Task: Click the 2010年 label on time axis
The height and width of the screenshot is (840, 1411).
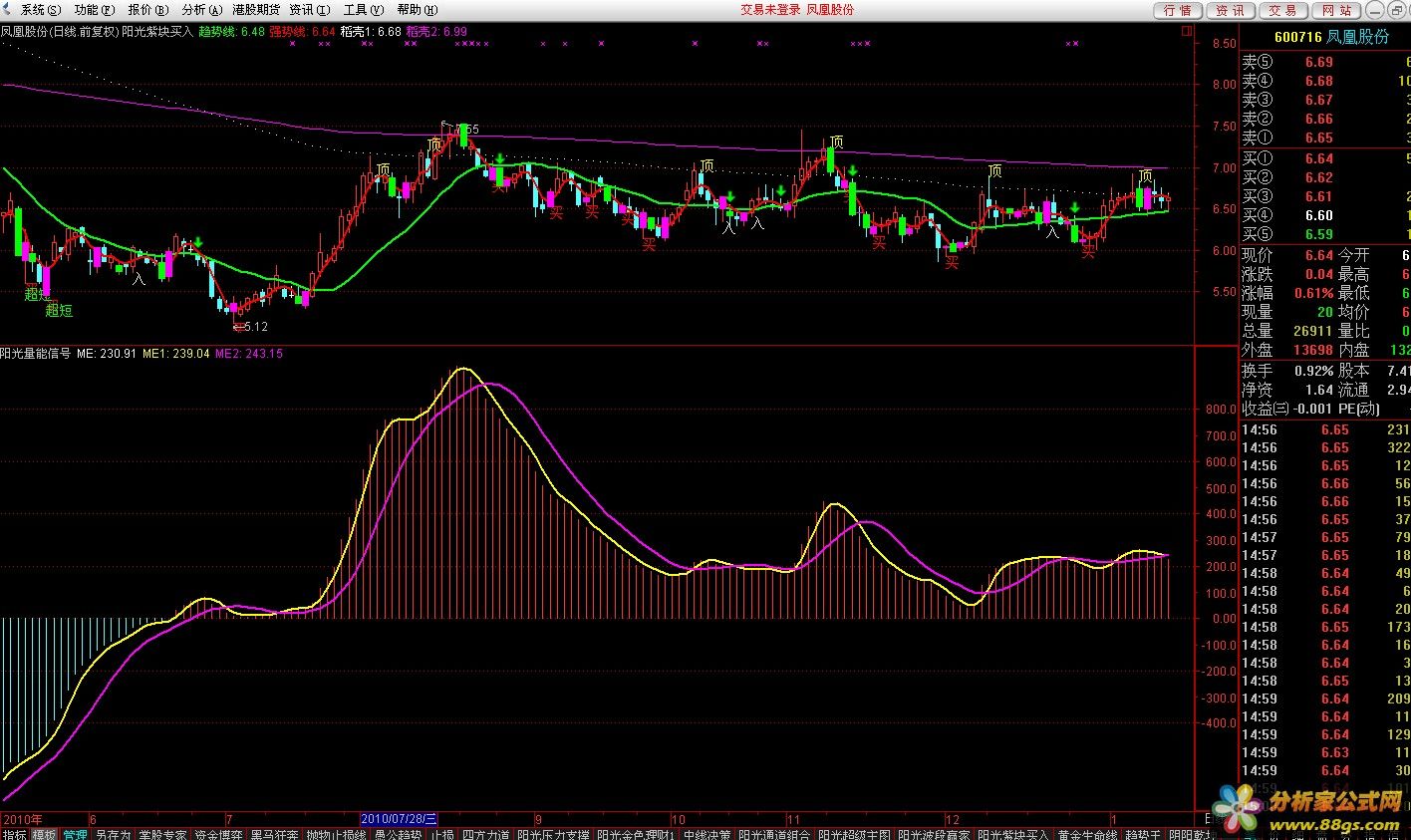Action: 22,818
